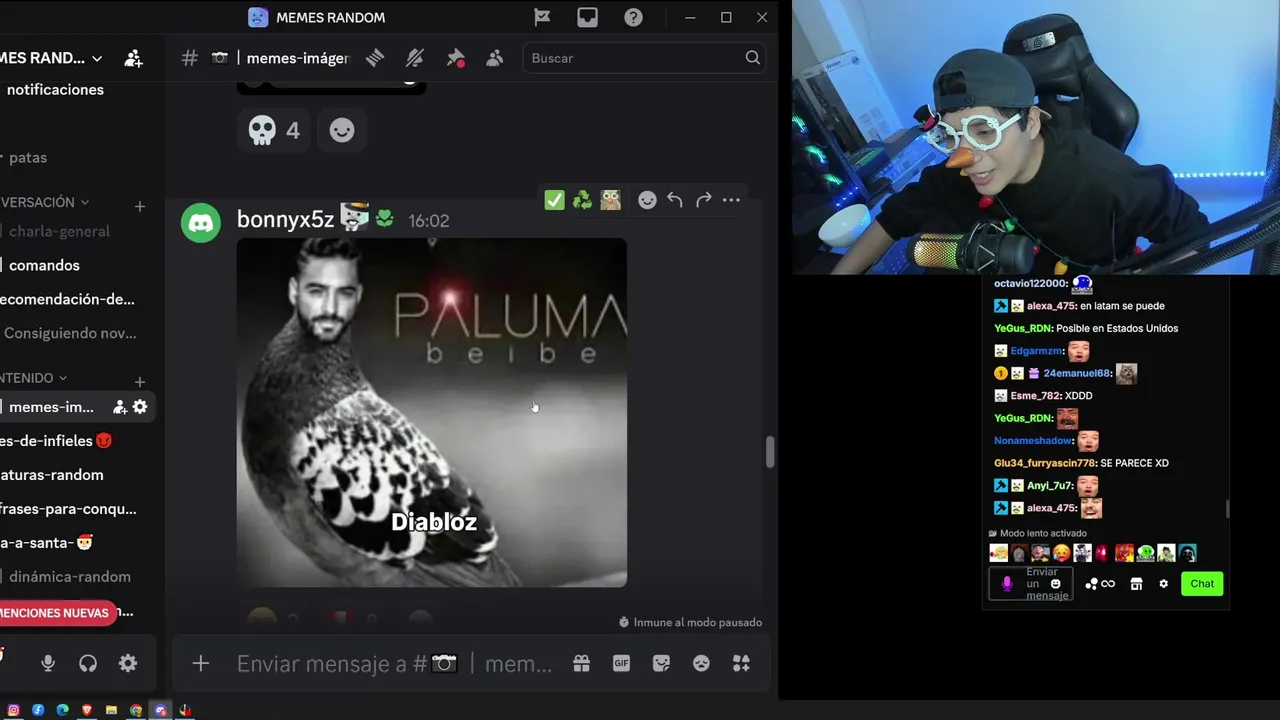Open the aturas-random channel
This screenshot has height=720, width=1280.
52,475
